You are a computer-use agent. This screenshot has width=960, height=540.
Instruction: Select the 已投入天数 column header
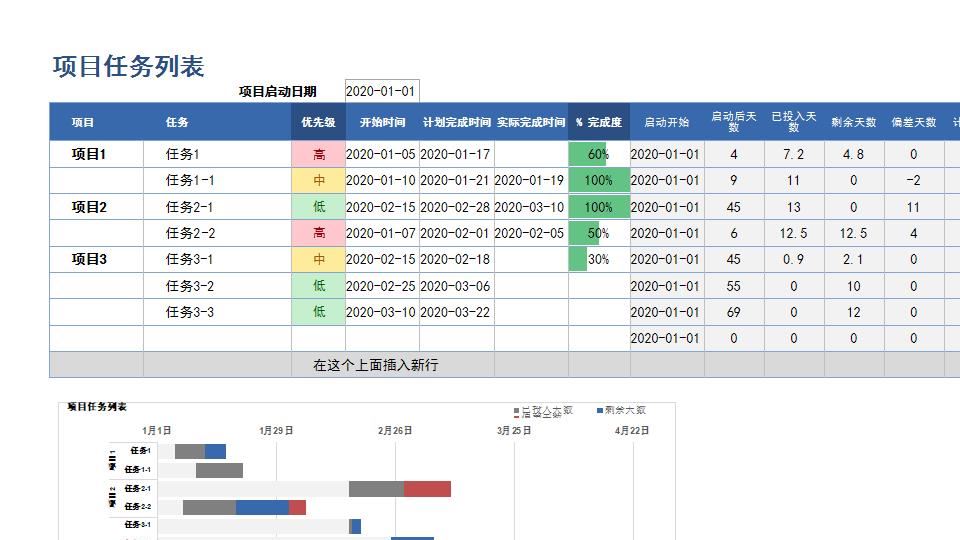coord(793,122)
